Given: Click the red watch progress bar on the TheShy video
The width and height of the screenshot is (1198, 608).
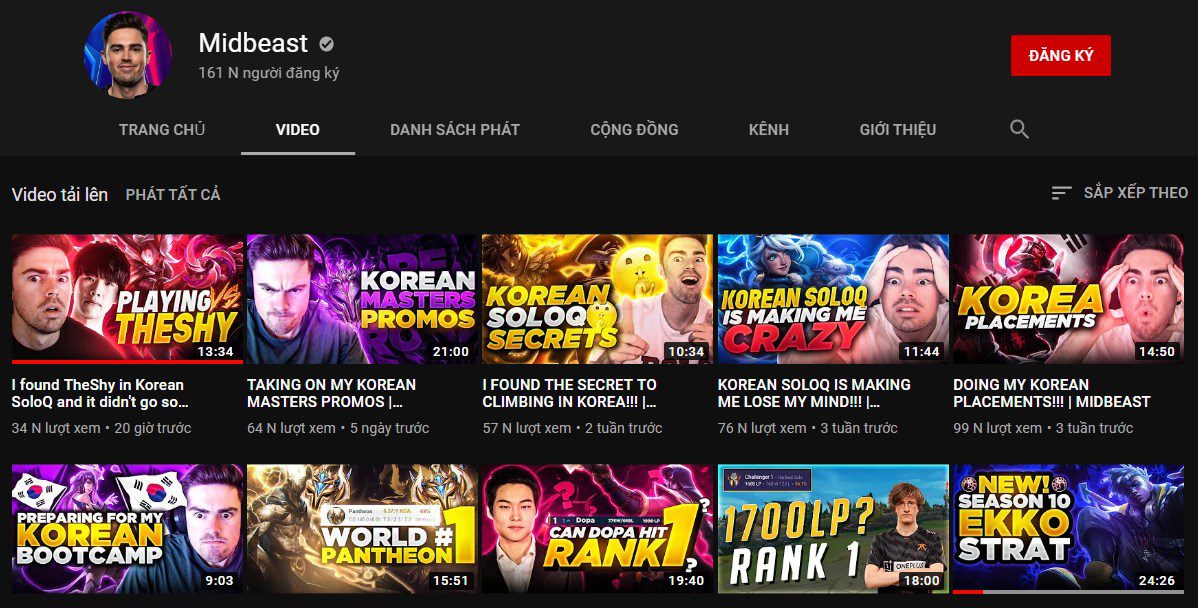Looking at the screenshot, I should 128,362.
